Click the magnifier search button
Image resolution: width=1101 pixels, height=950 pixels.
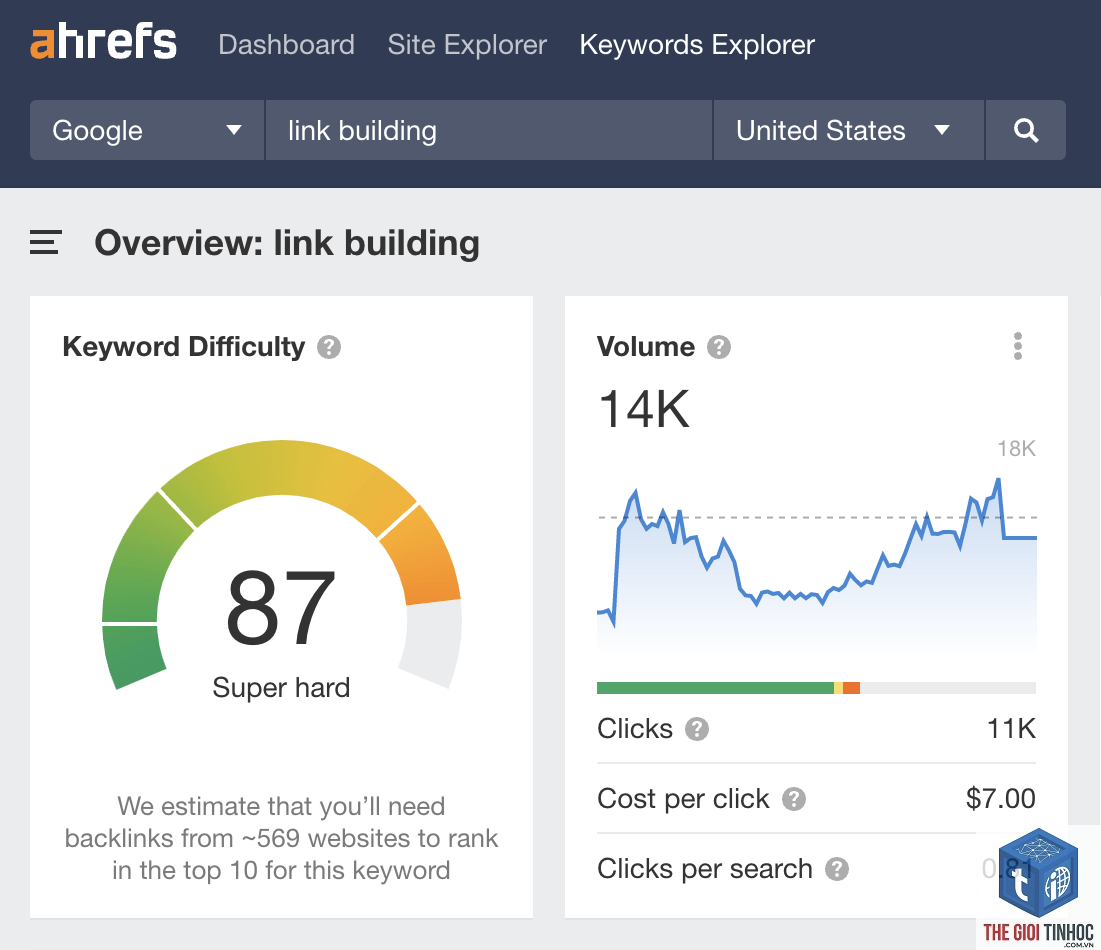(x=1026, y=130)
